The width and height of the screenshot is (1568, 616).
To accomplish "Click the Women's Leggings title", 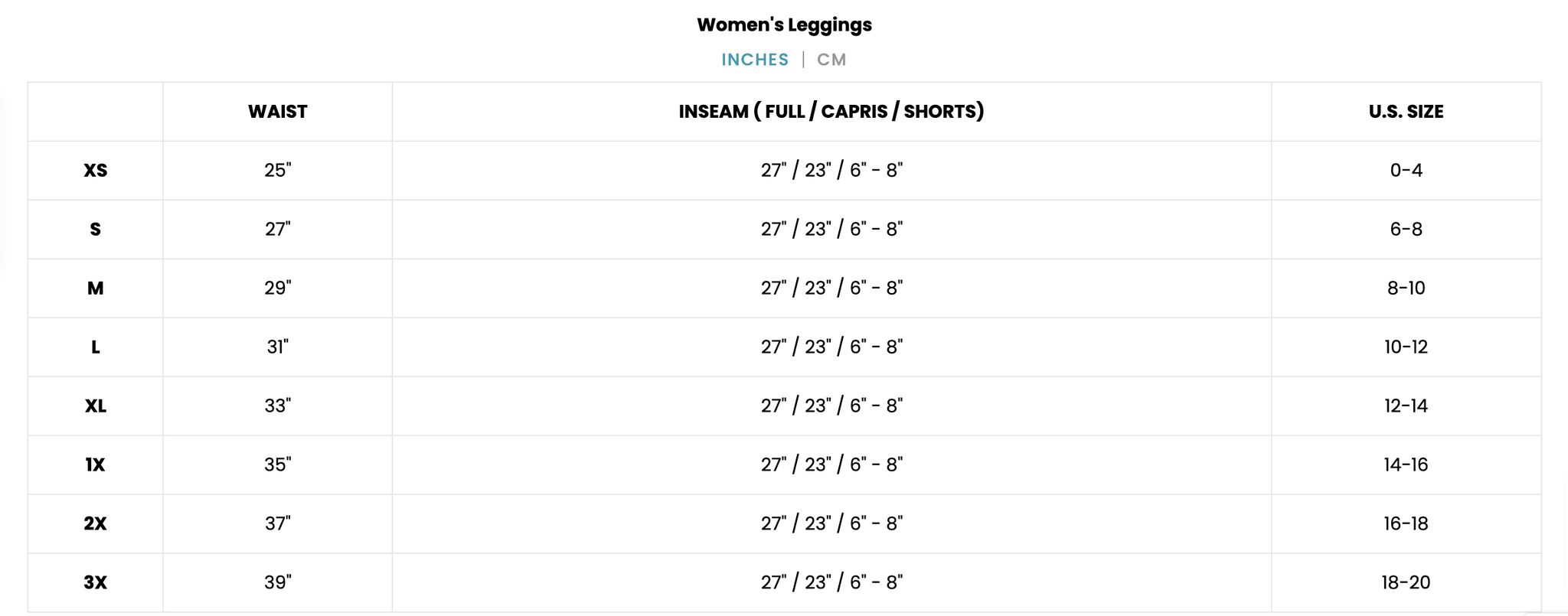I will 784,24.
